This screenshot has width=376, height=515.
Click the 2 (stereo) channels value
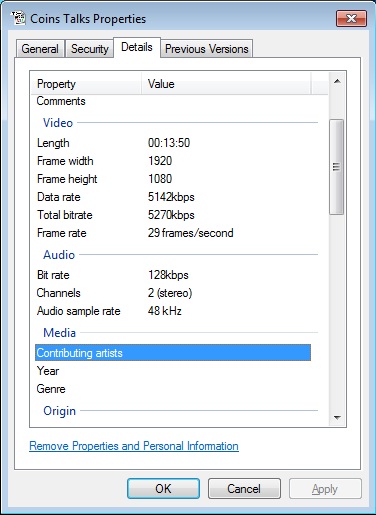[x=170, y=293]
